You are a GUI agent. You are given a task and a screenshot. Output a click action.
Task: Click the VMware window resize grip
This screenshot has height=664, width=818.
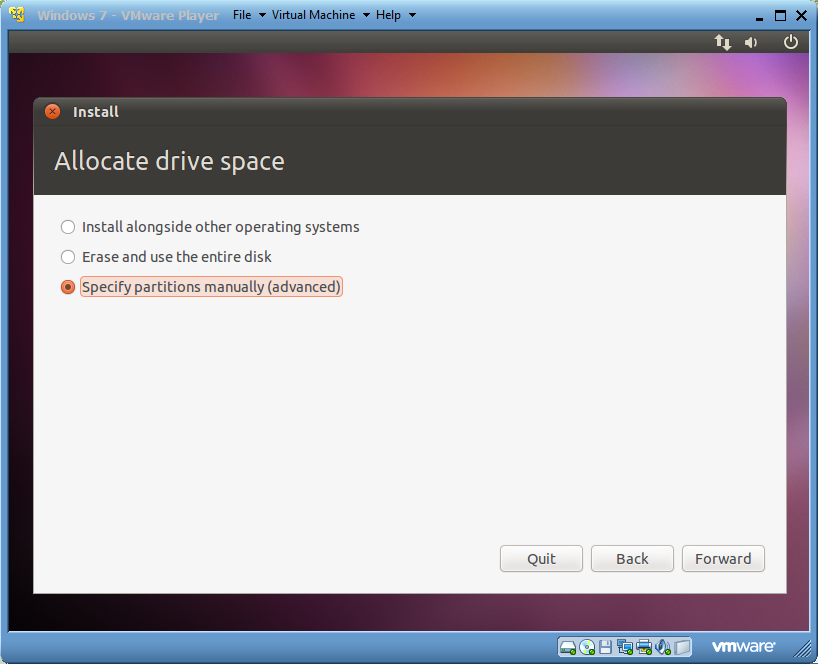click(x=802, y=648)
